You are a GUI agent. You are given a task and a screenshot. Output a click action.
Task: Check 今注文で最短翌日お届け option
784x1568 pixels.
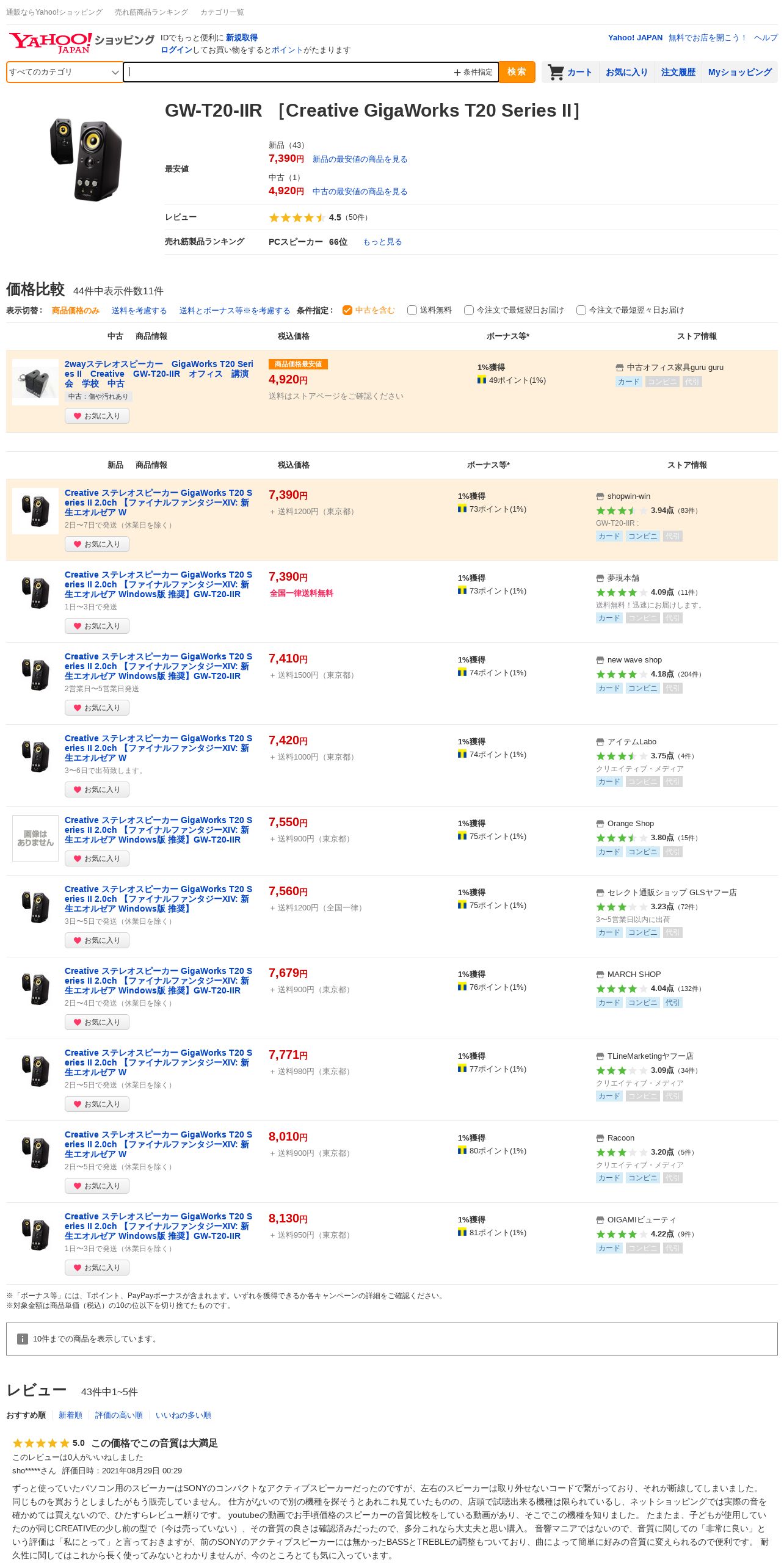pyautogui.click(x=469, y=310)
